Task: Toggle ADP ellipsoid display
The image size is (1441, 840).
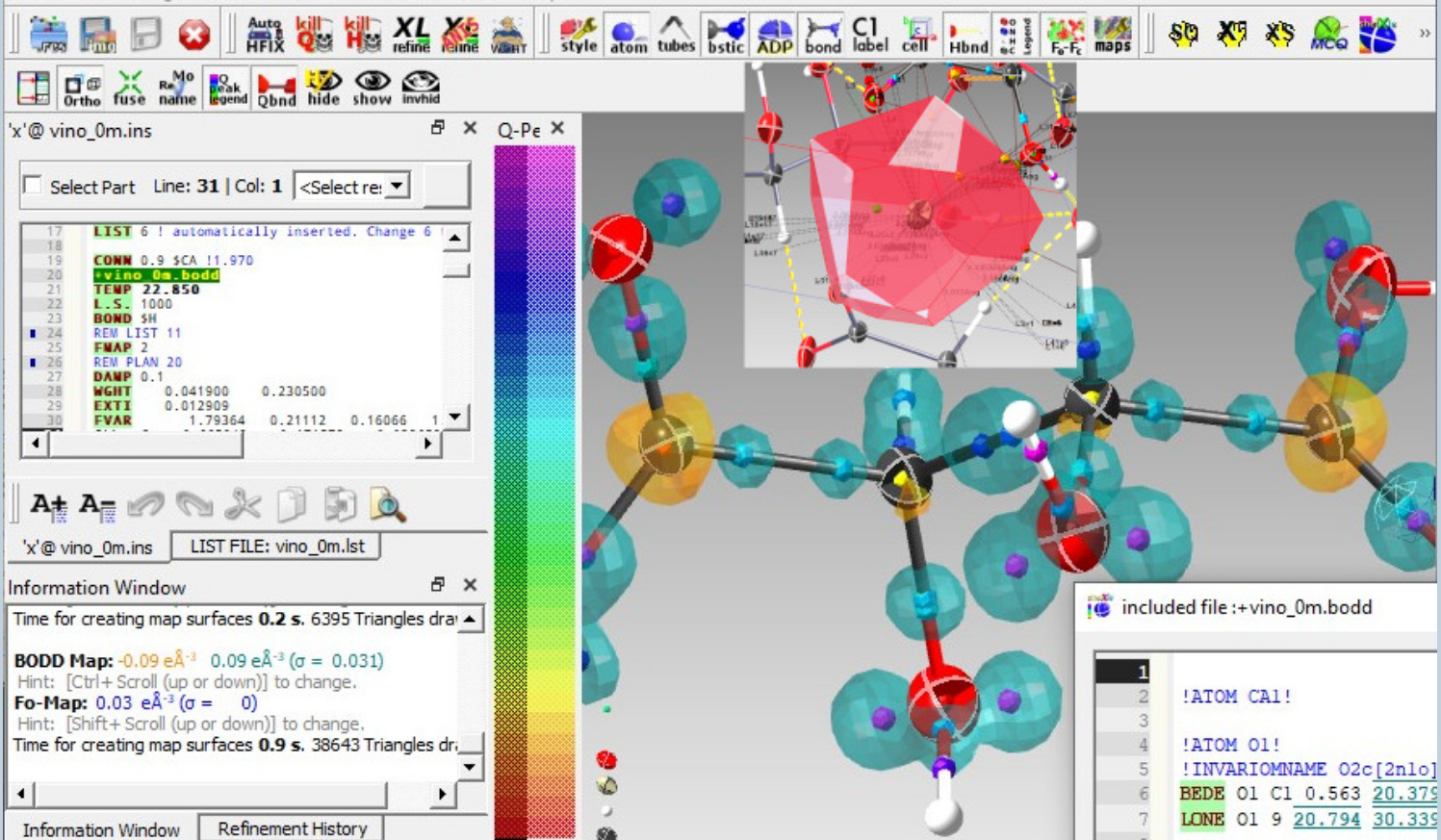Action: pyautogui.click(x=773, y=35)
